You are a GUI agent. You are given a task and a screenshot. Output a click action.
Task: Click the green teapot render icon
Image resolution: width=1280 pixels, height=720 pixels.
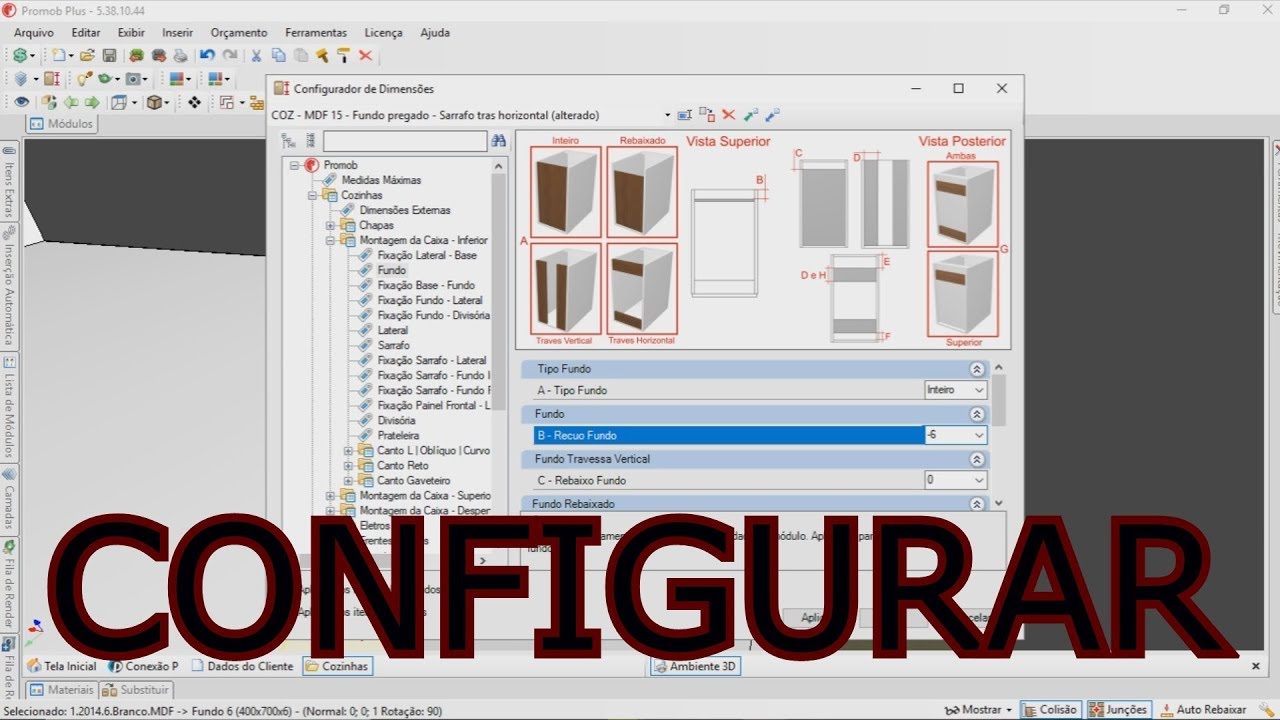coord(106,79)
